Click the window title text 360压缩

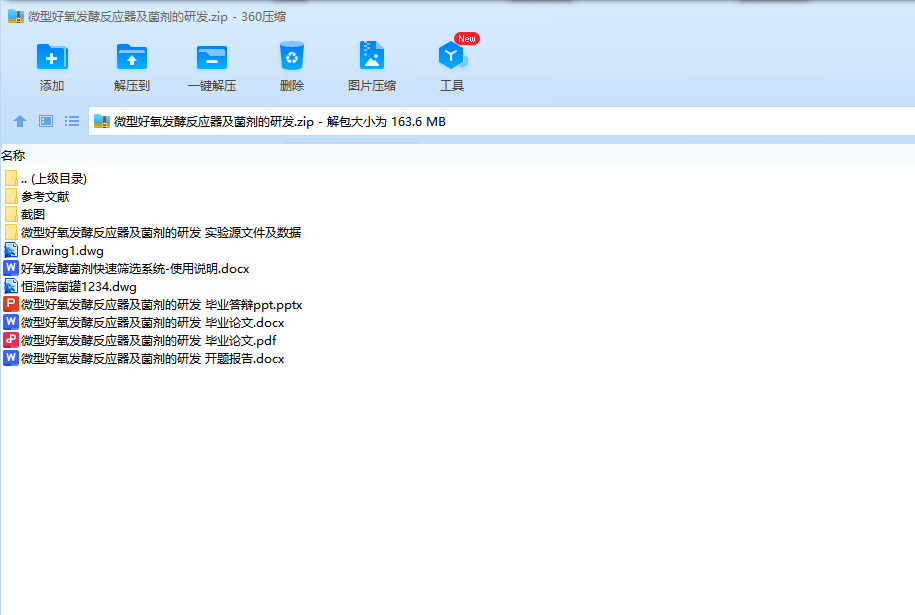click(263, 17)
